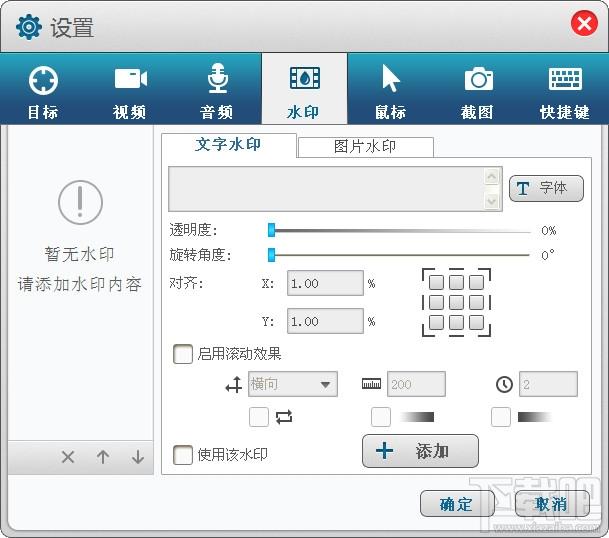Click the 透明度 transparency slider handle
The width and height of the screenshot is (609, 538).
pyautogui.click(x=271, y=230)
